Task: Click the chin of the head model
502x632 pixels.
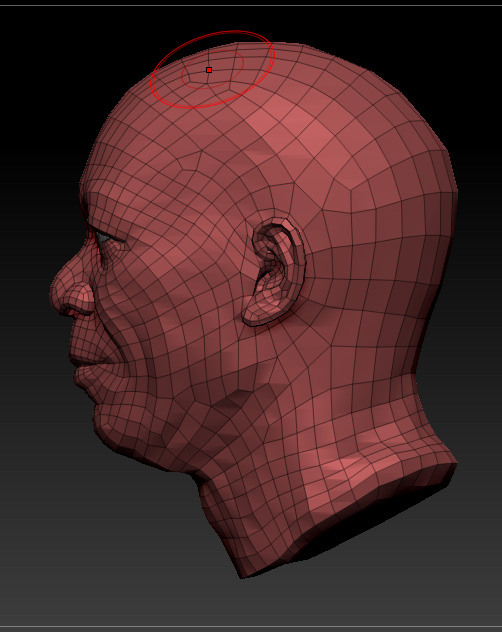Action: pyautogui.click(x=106, y=431)
